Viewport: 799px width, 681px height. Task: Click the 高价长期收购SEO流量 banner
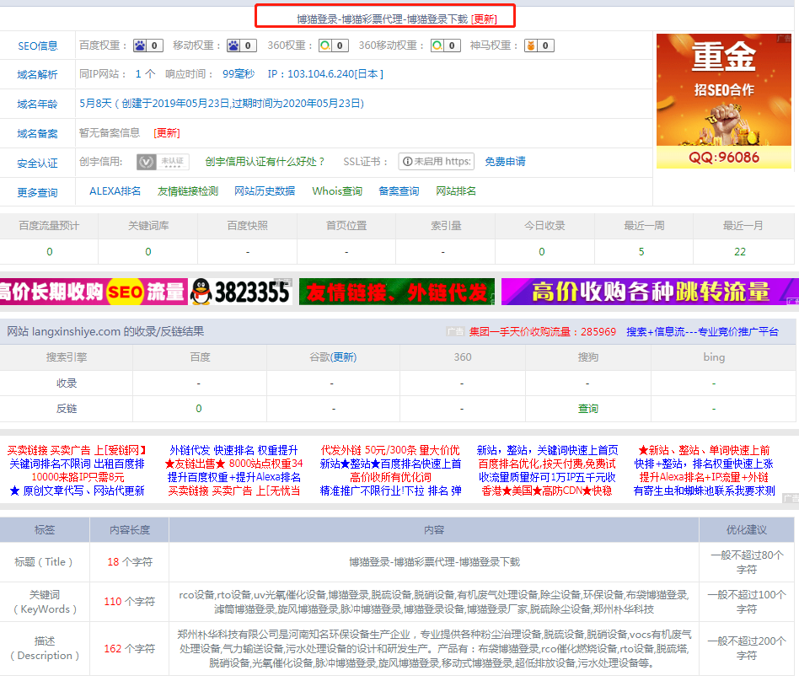click(x=94, y=292)
